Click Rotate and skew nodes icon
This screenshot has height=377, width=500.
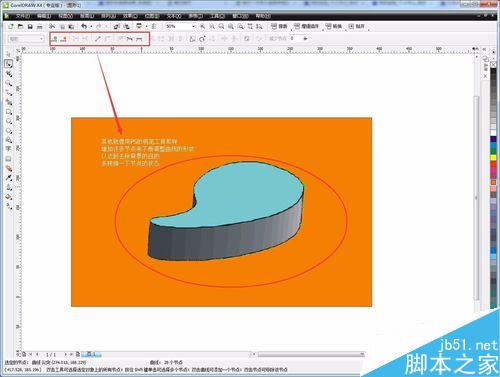[x=202, y=39]
